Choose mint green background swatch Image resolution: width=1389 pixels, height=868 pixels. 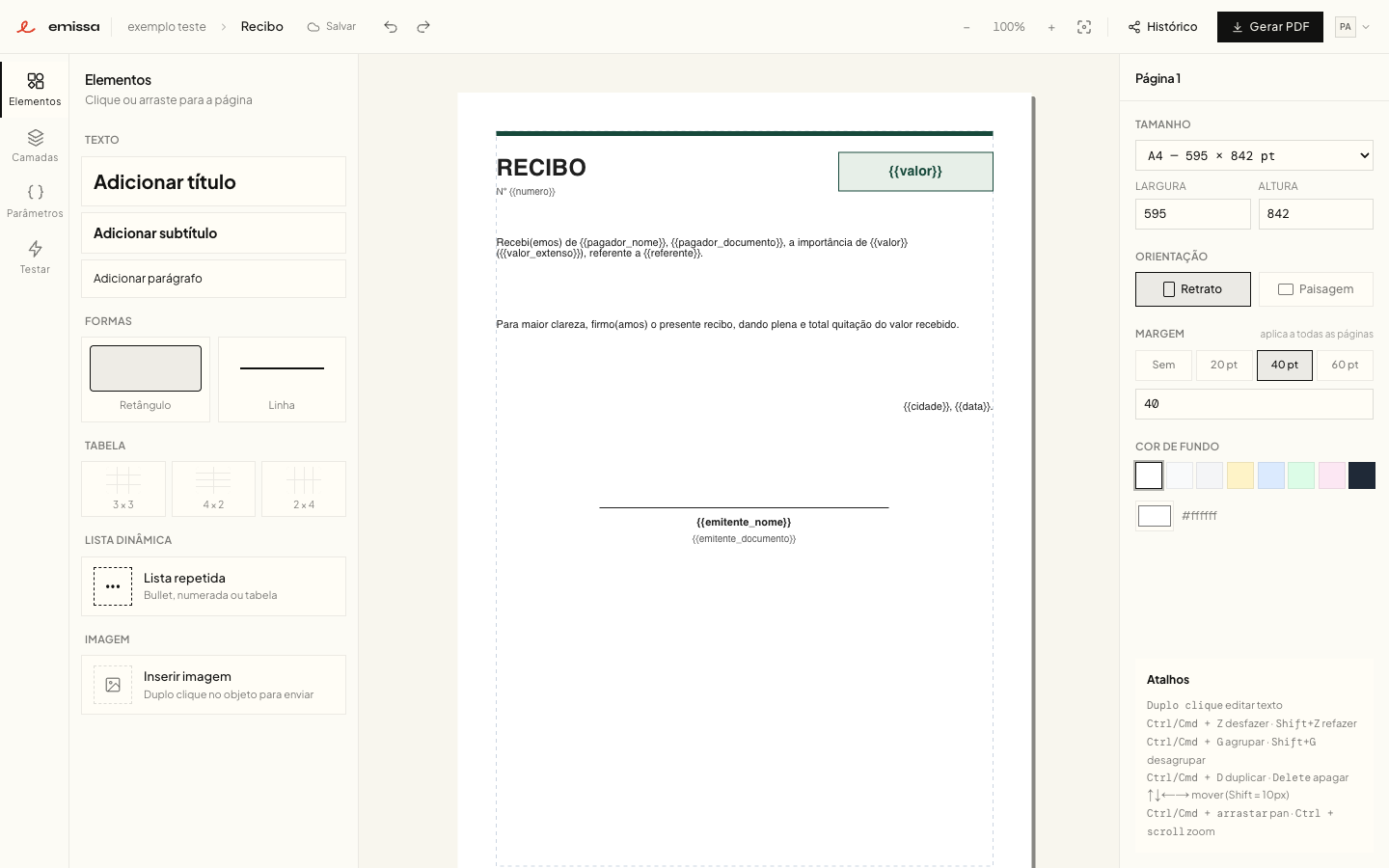pos(1301,475)
